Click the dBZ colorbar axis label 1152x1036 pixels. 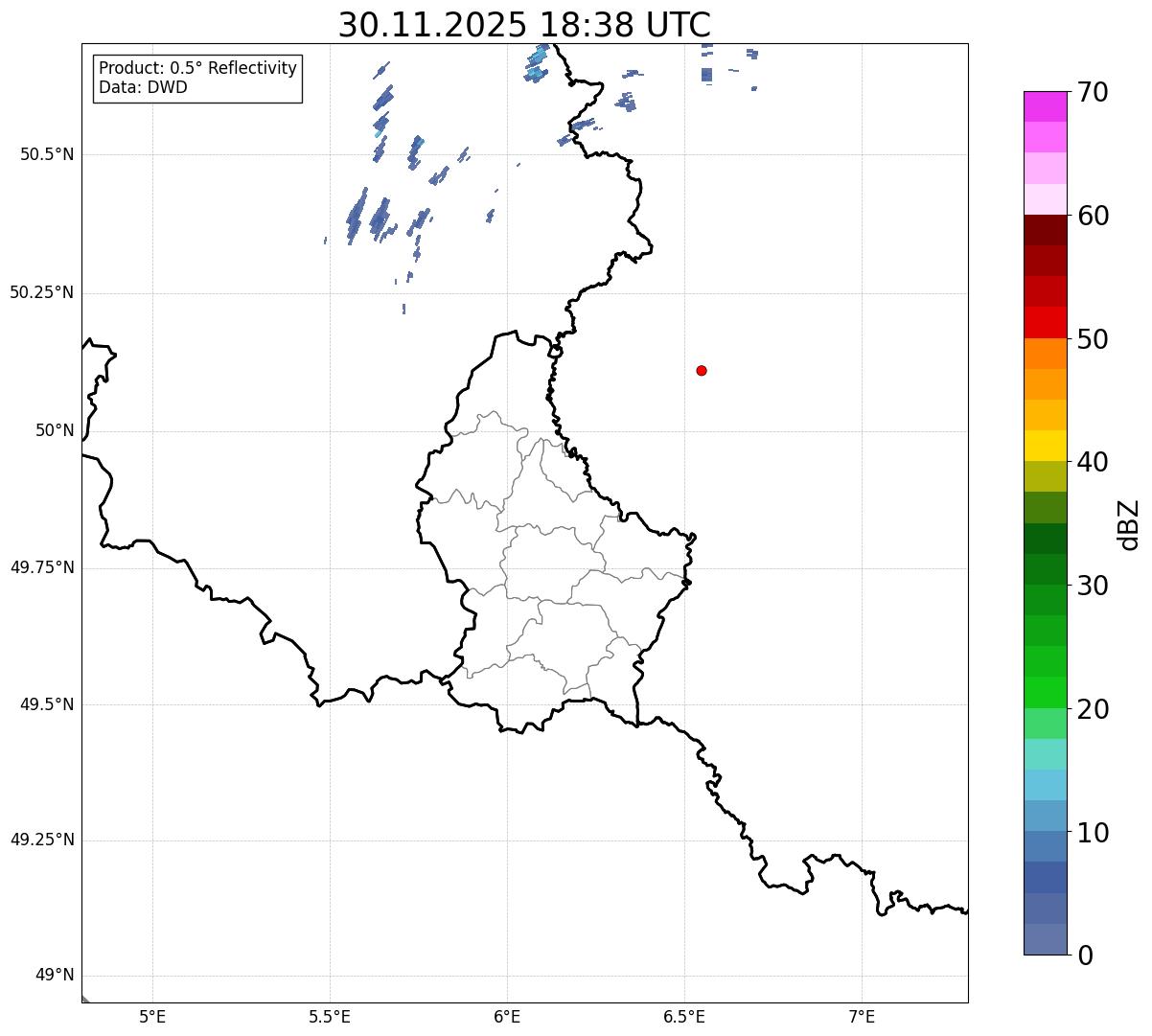click(x=1129, y=524)
